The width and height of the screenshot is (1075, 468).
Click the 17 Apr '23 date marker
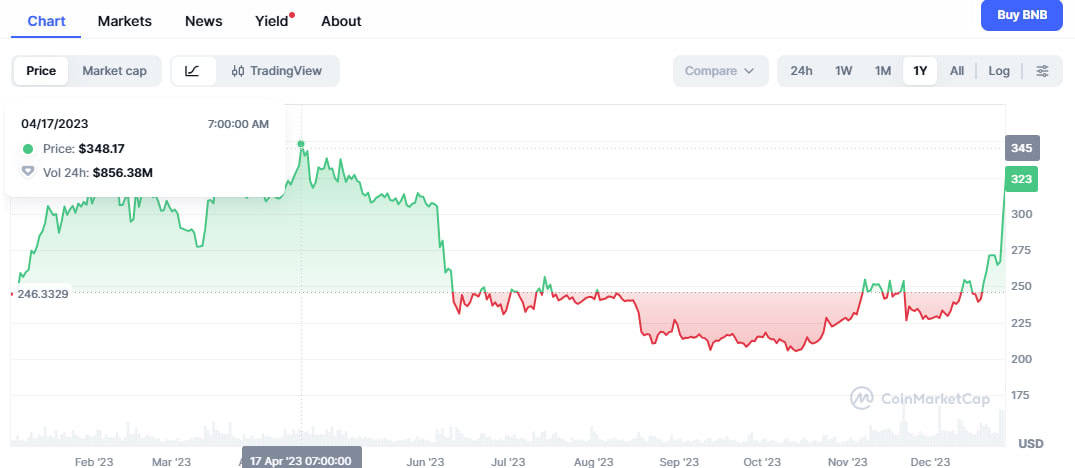coord(301,460)
